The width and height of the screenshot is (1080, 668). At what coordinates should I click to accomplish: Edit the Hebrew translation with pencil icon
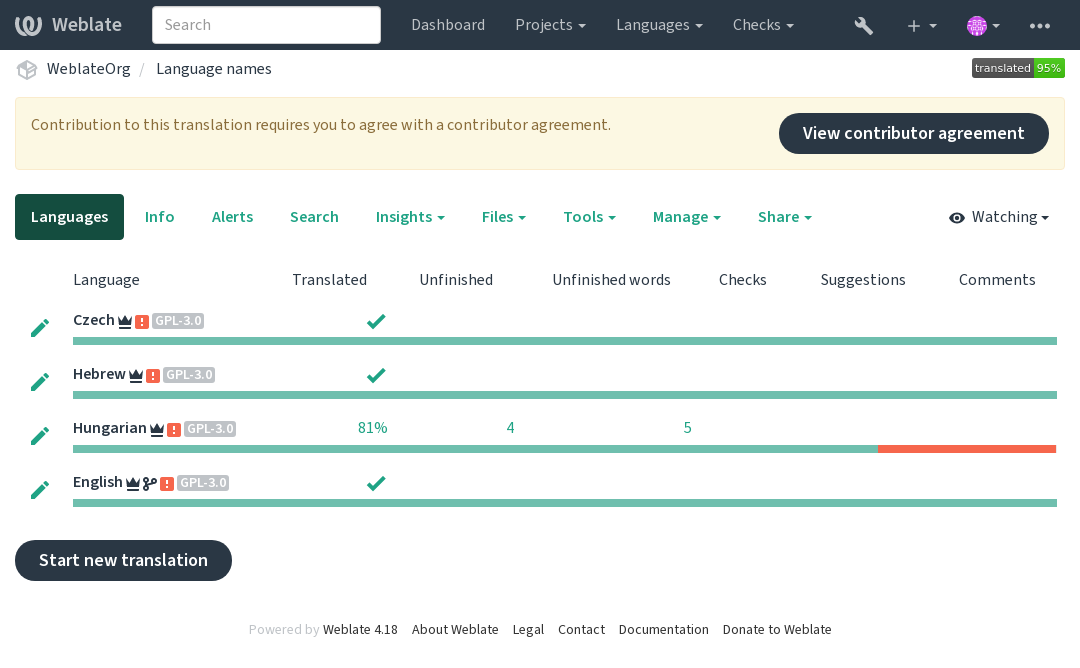pos(40,382)
